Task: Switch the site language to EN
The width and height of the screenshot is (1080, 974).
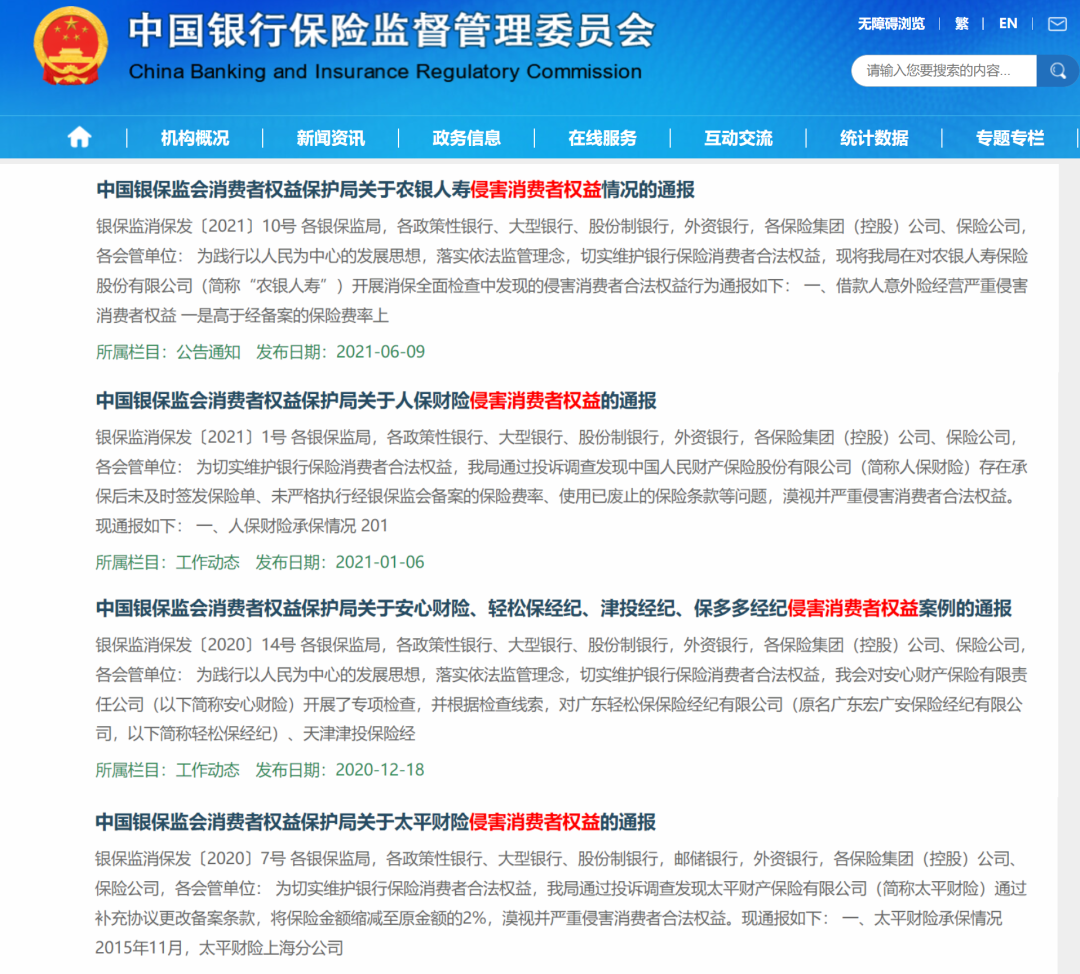Action: coord(1007,23)
